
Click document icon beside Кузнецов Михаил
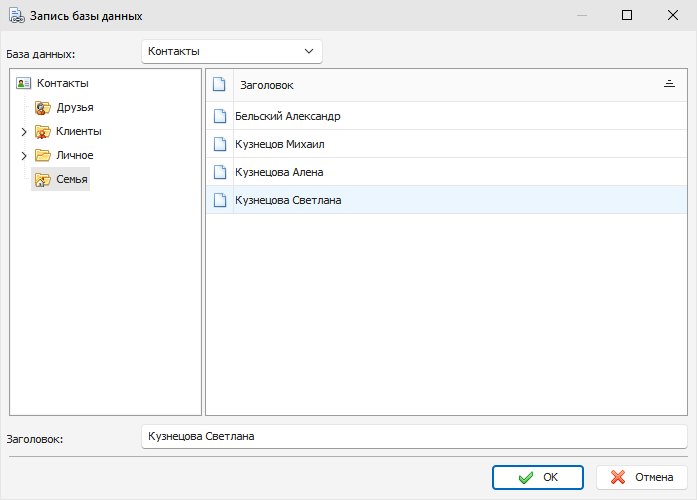[x=220, y=144]
